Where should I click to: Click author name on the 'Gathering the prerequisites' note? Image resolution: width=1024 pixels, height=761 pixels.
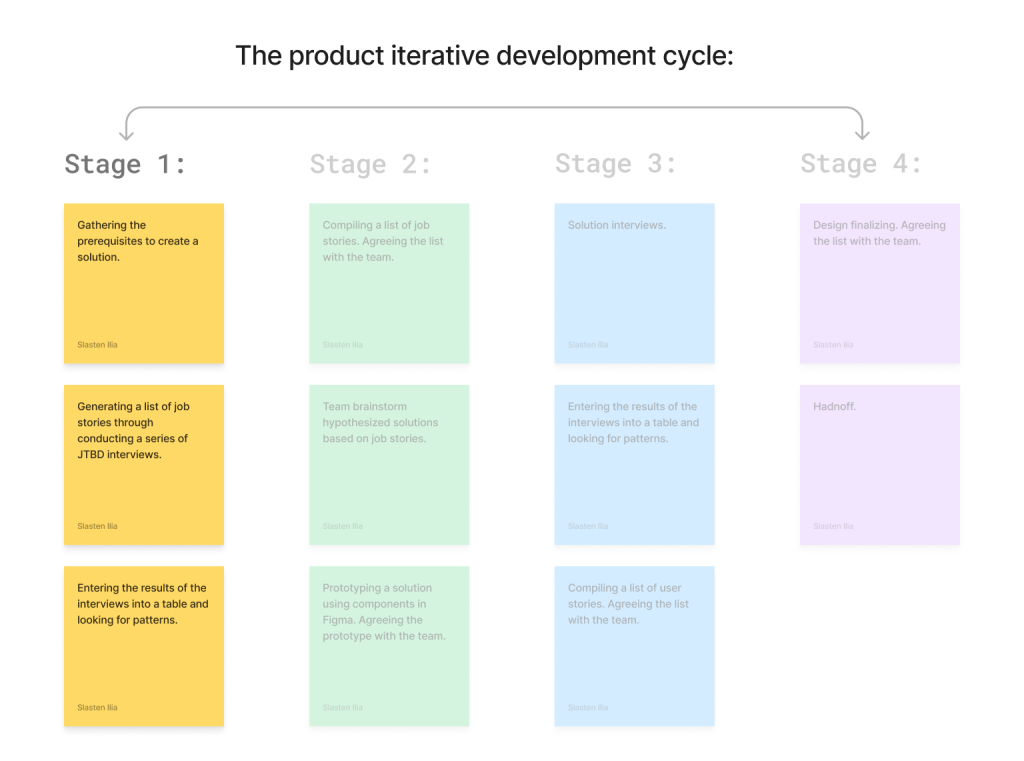click(97, 345)
